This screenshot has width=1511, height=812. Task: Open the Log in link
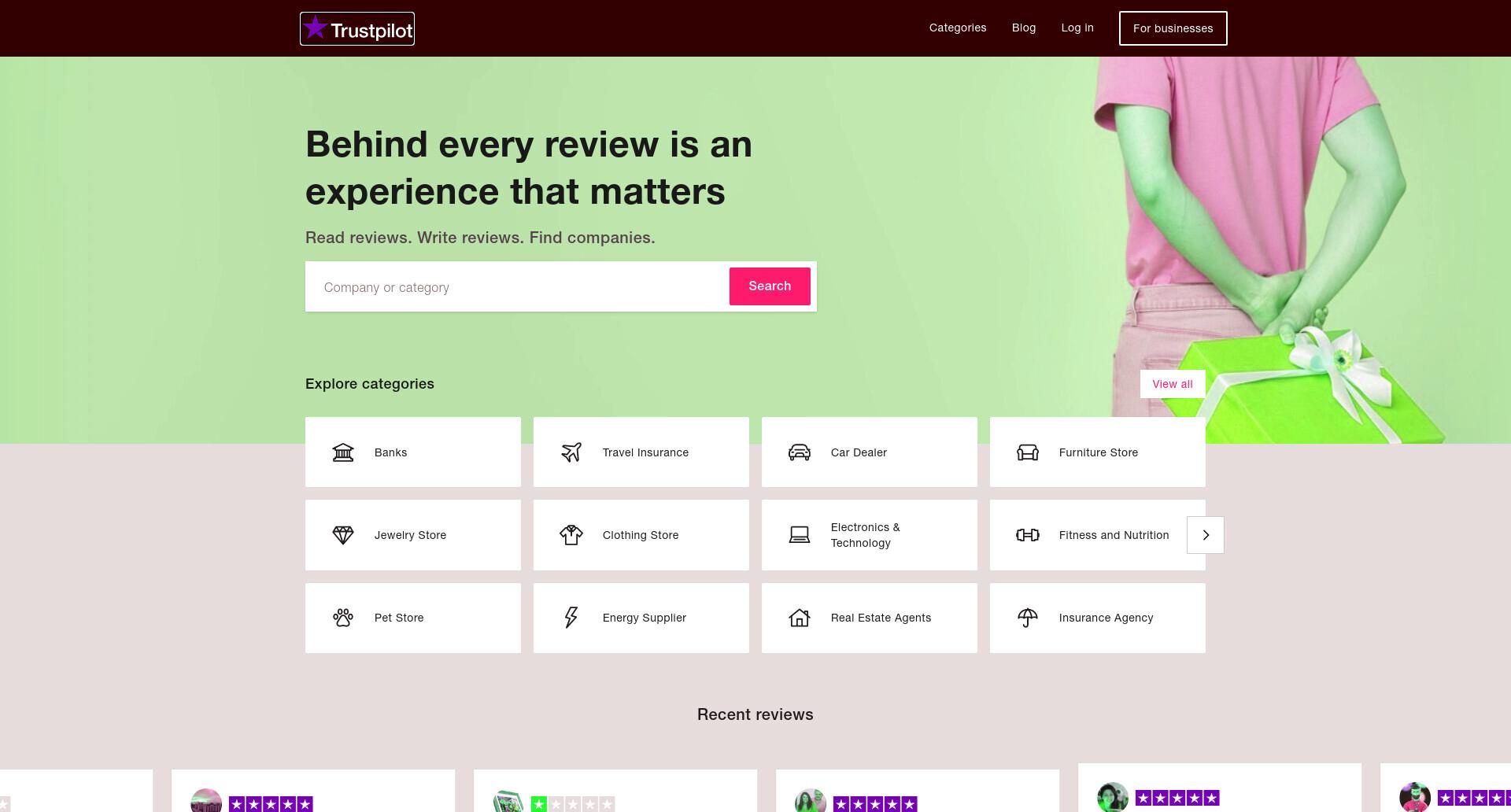1077,28
